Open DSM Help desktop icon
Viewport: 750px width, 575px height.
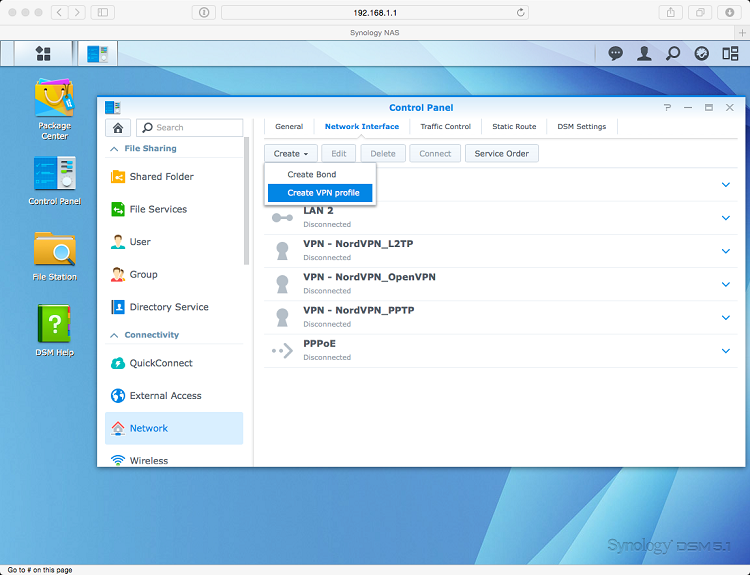pos(54,328)
